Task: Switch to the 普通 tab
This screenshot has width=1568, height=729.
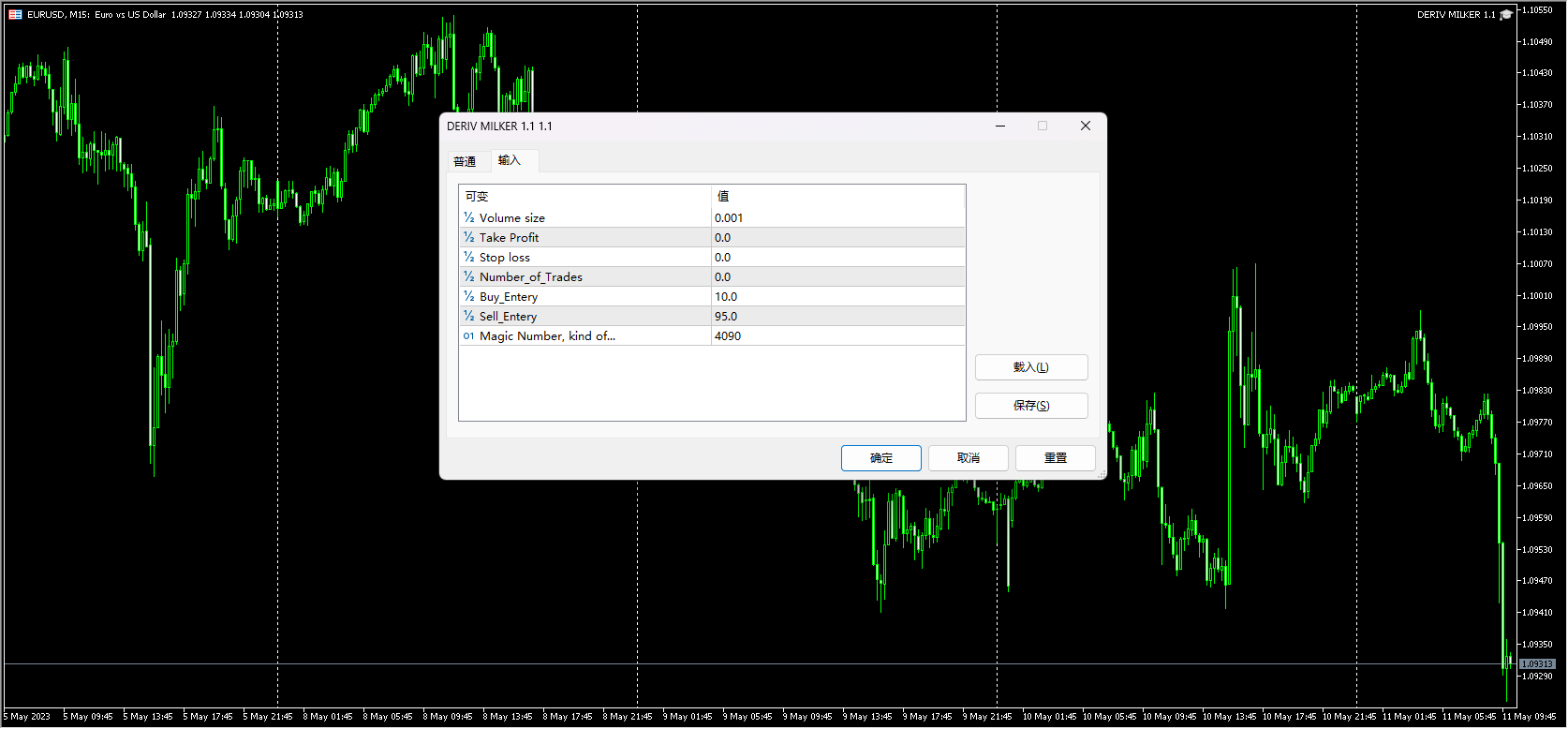Action: point(465,161)
